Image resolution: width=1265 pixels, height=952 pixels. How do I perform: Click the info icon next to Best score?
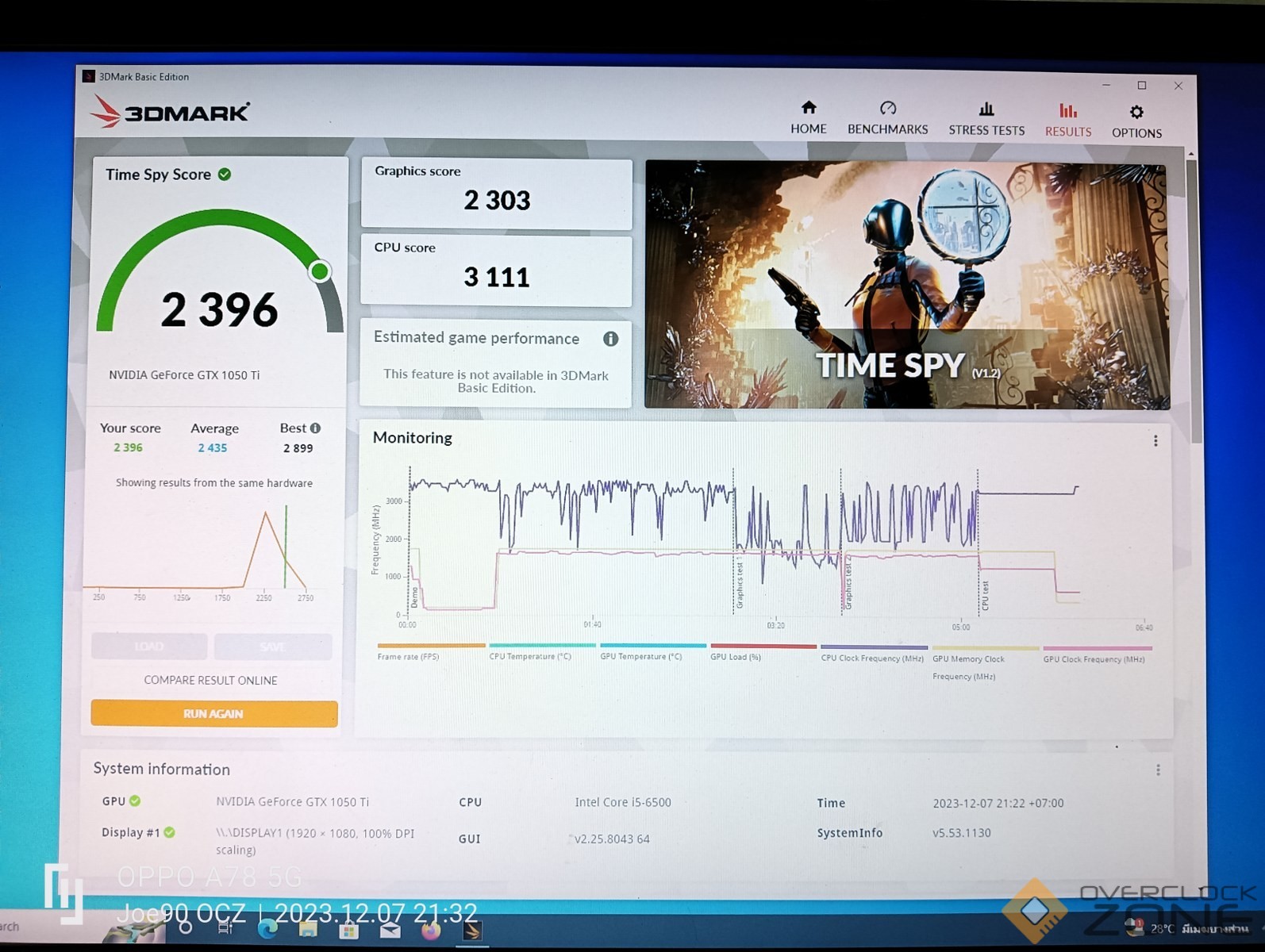(x=315, y=428)
